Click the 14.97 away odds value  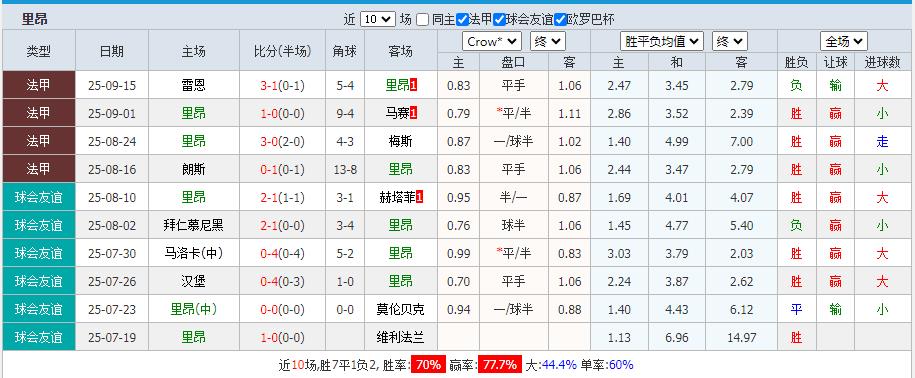[x=741, y=338]
